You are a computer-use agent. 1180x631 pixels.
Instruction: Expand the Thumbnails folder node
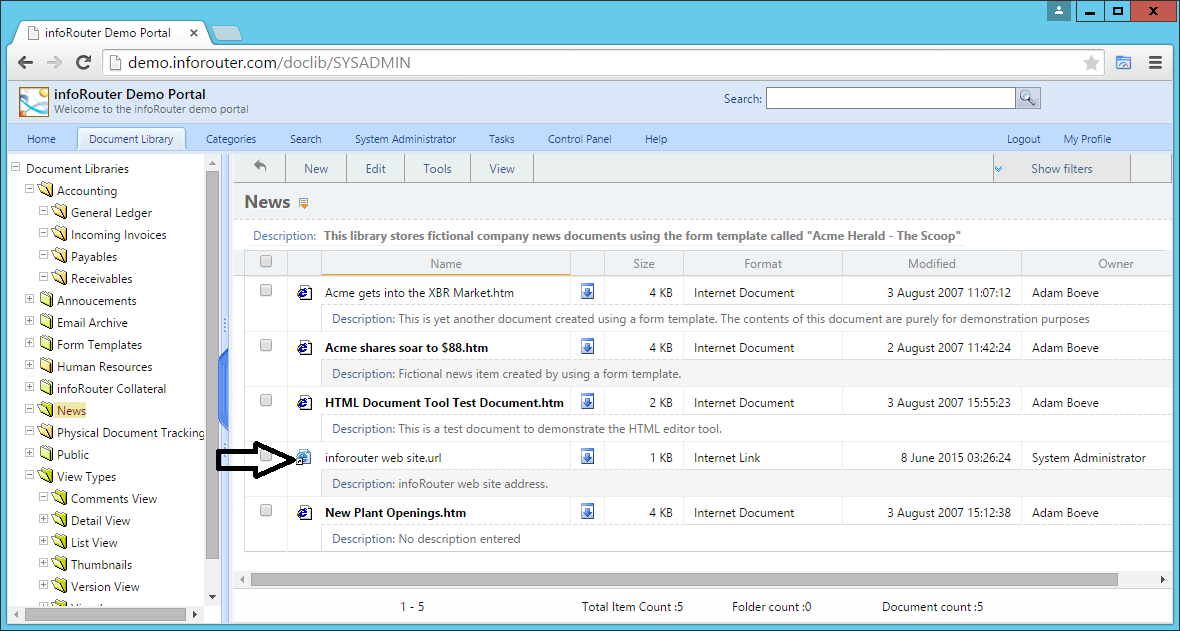[44, 562]
